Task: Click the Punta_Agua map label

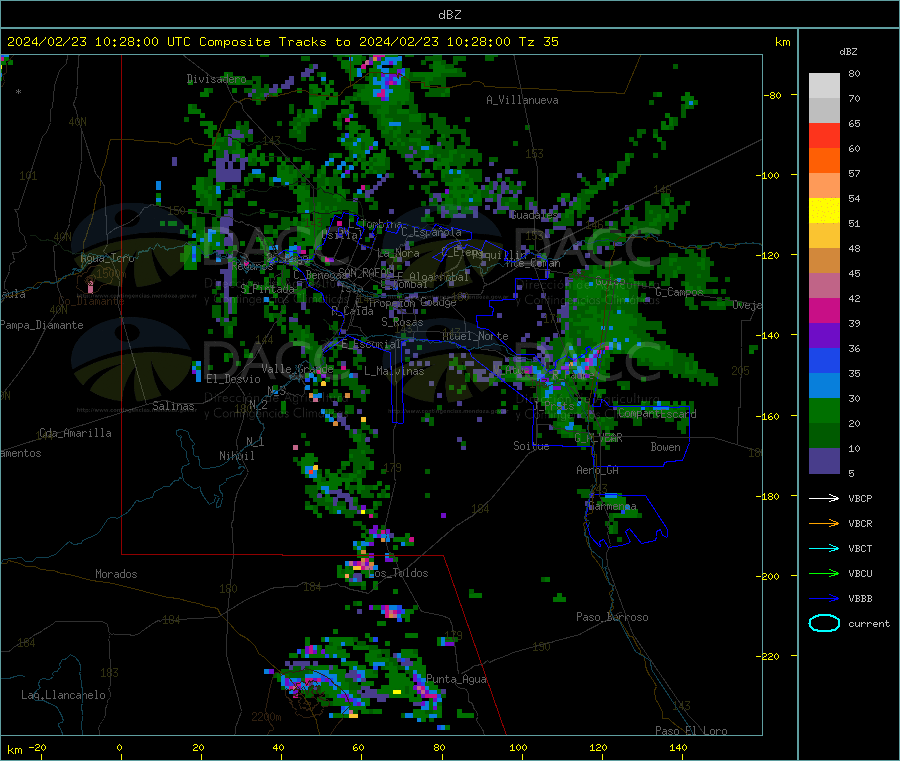Action: point(456,679)
